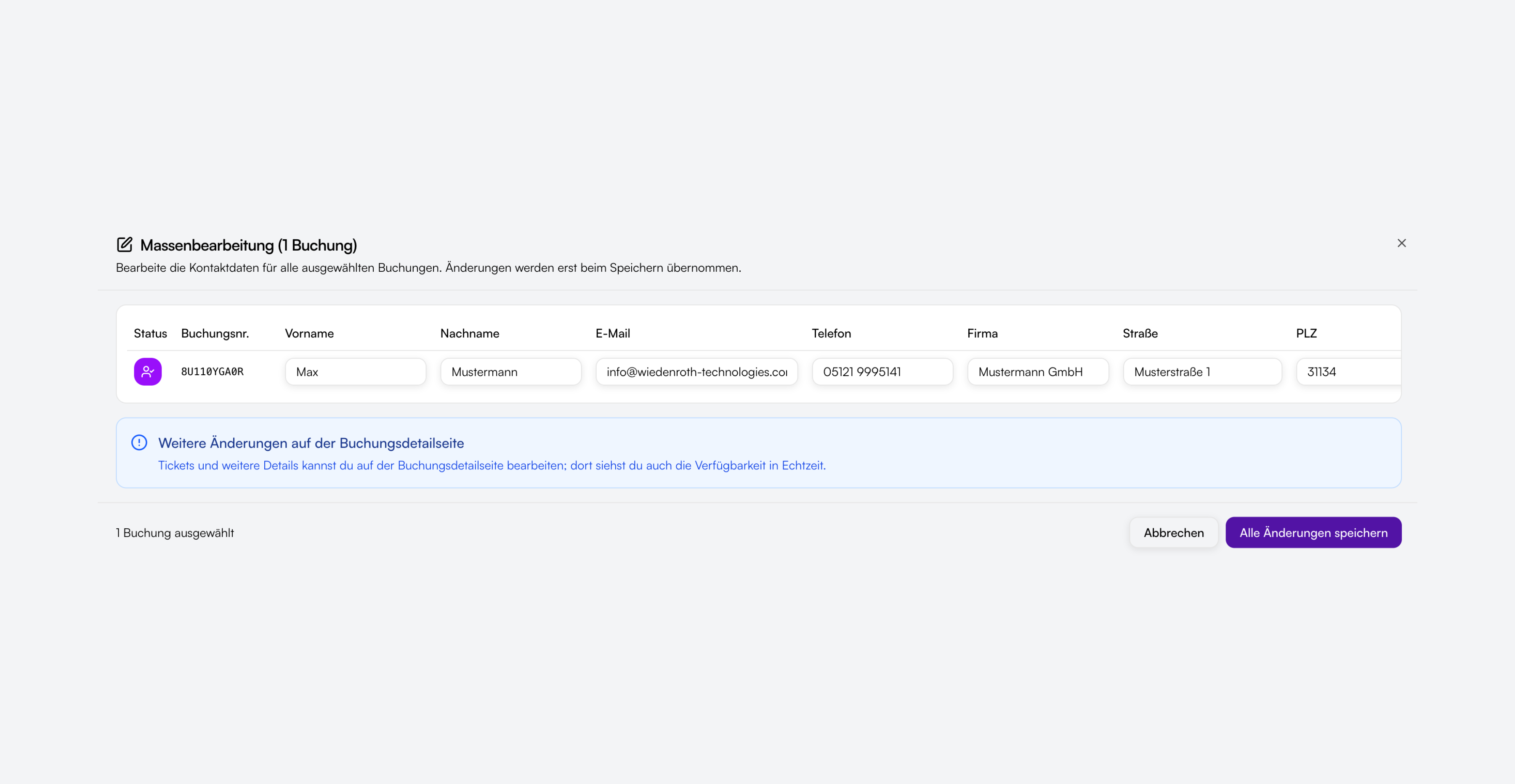This screenshot has height=784, width=1515.
Task: Click Alle Änderungen speichern button
Action: (1313, 532)
